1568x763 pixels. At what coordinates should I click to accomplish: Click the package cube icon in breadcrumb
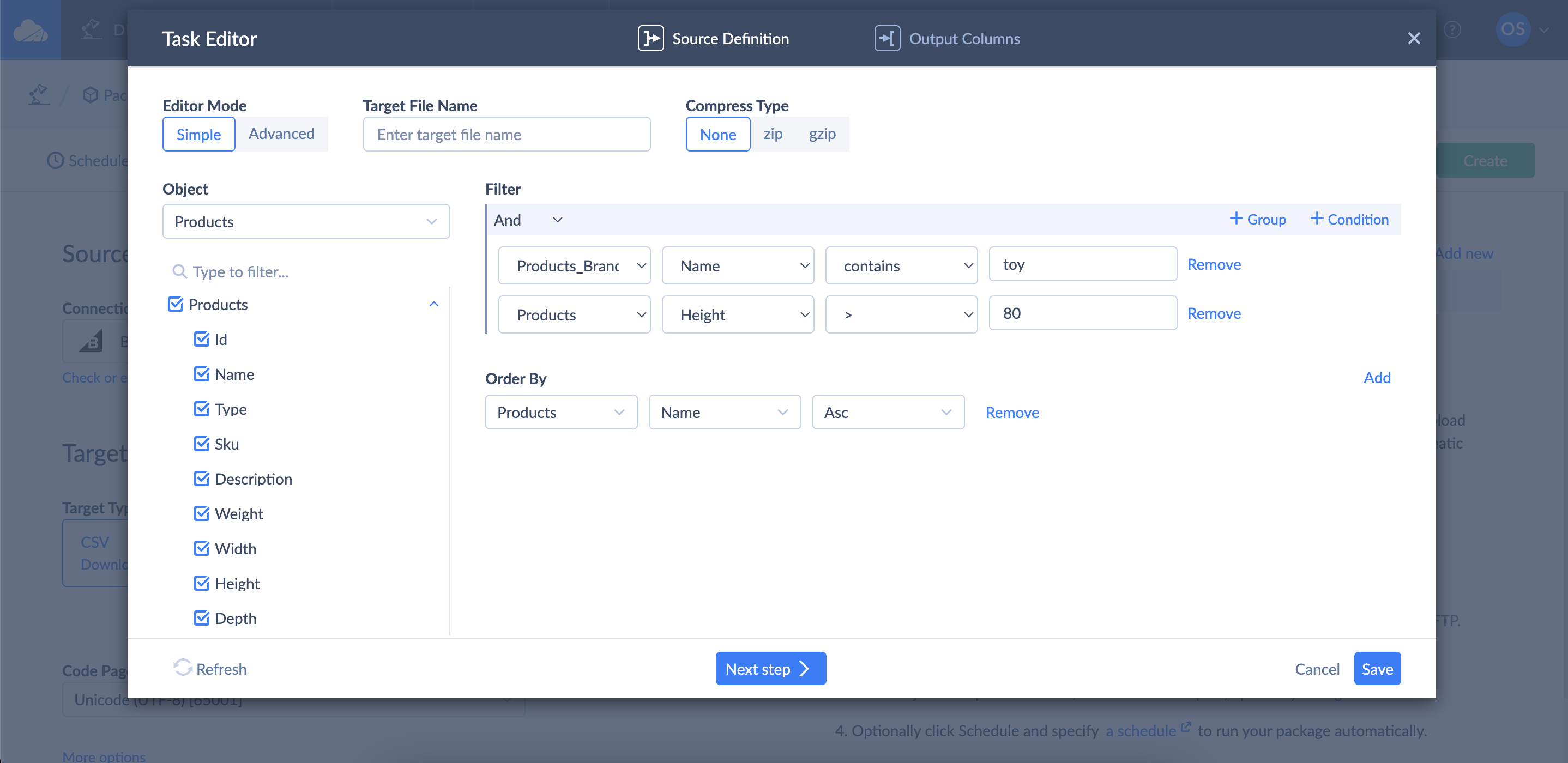[x=90, y=95]
